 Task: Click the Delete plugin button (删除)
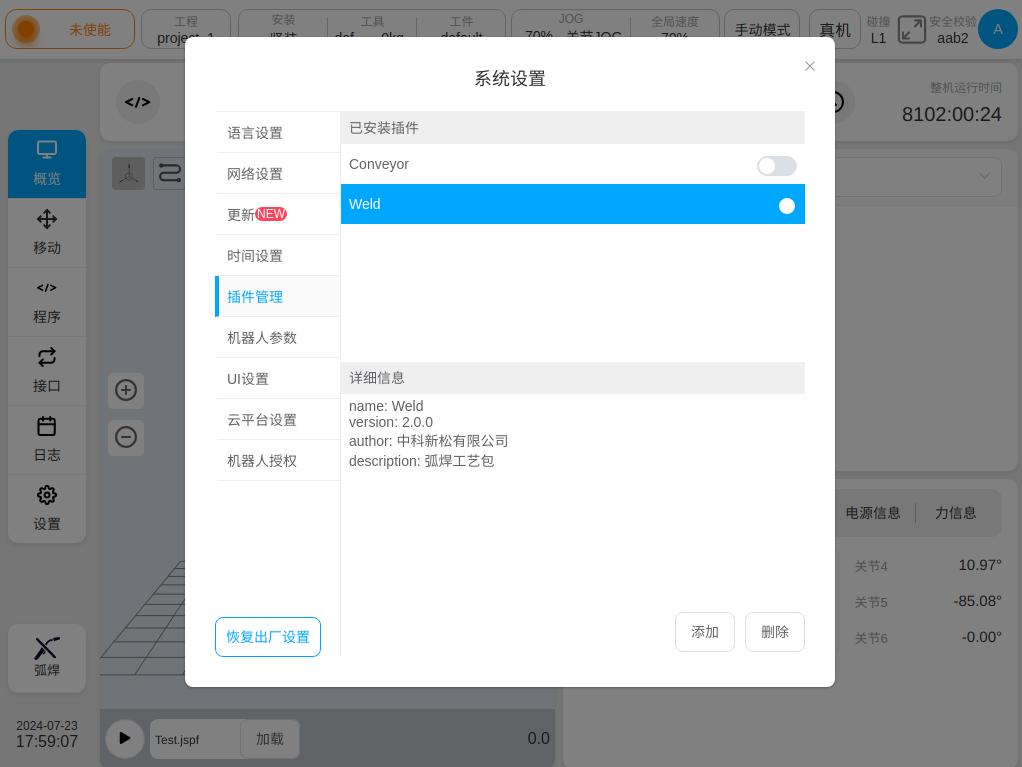point(774,632)
